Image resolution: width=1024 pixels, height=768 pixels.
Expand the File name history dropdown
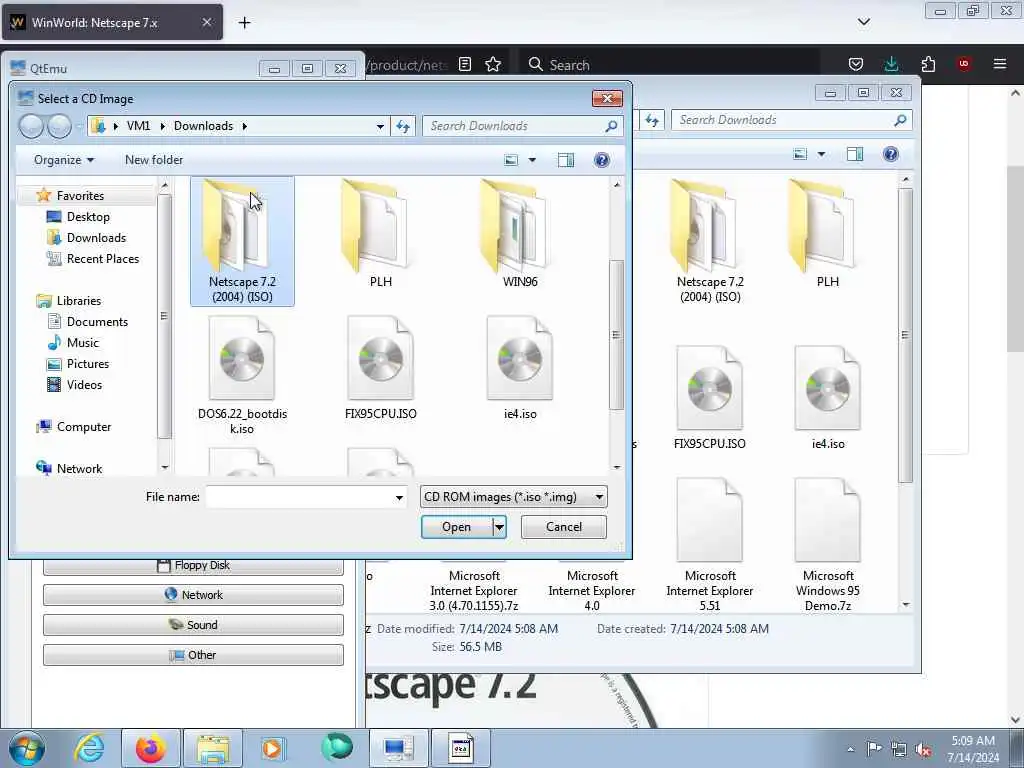[399, 498]
